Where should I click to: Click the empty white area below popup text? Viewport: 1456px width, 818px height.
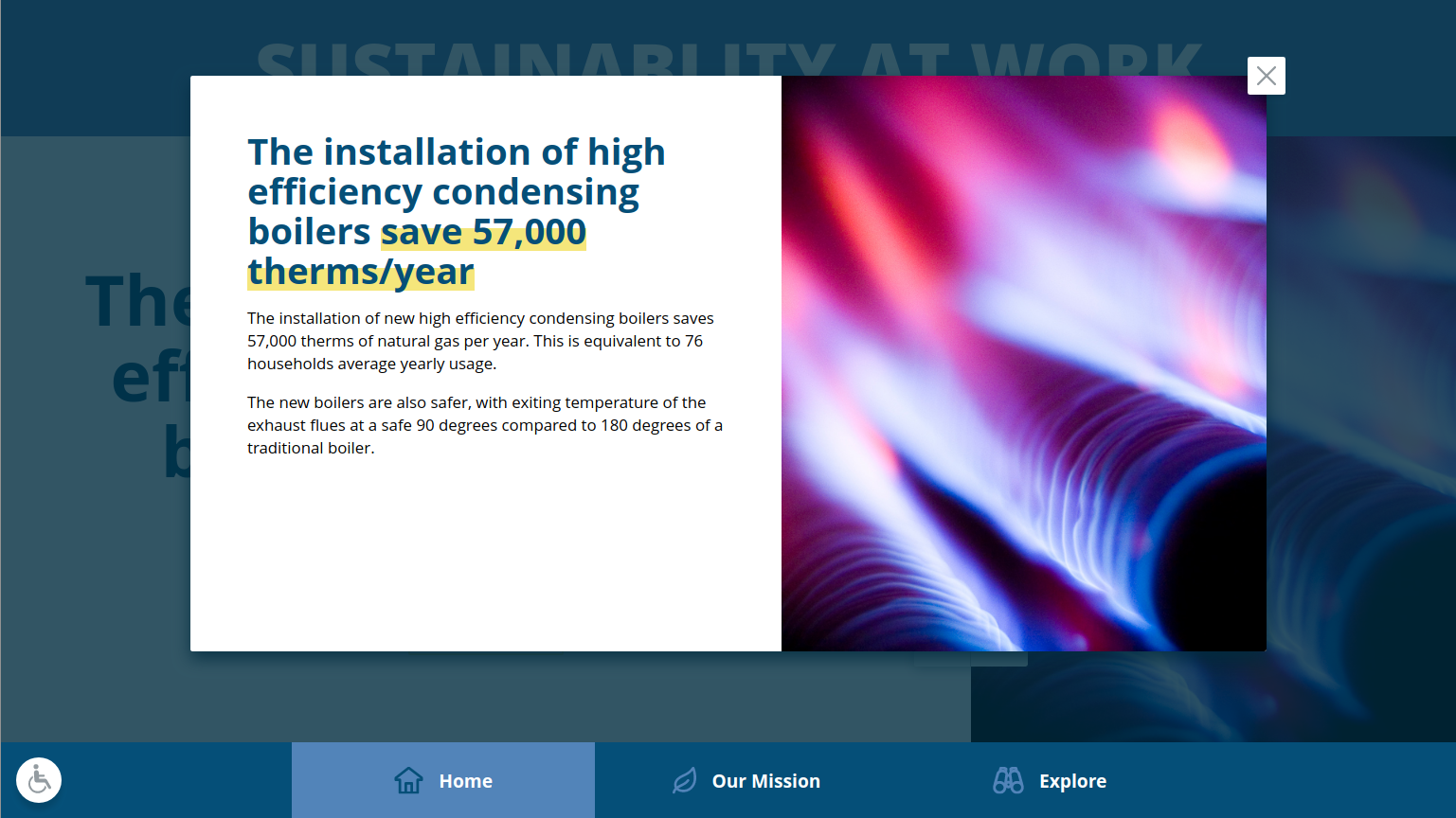click(485, 559)
